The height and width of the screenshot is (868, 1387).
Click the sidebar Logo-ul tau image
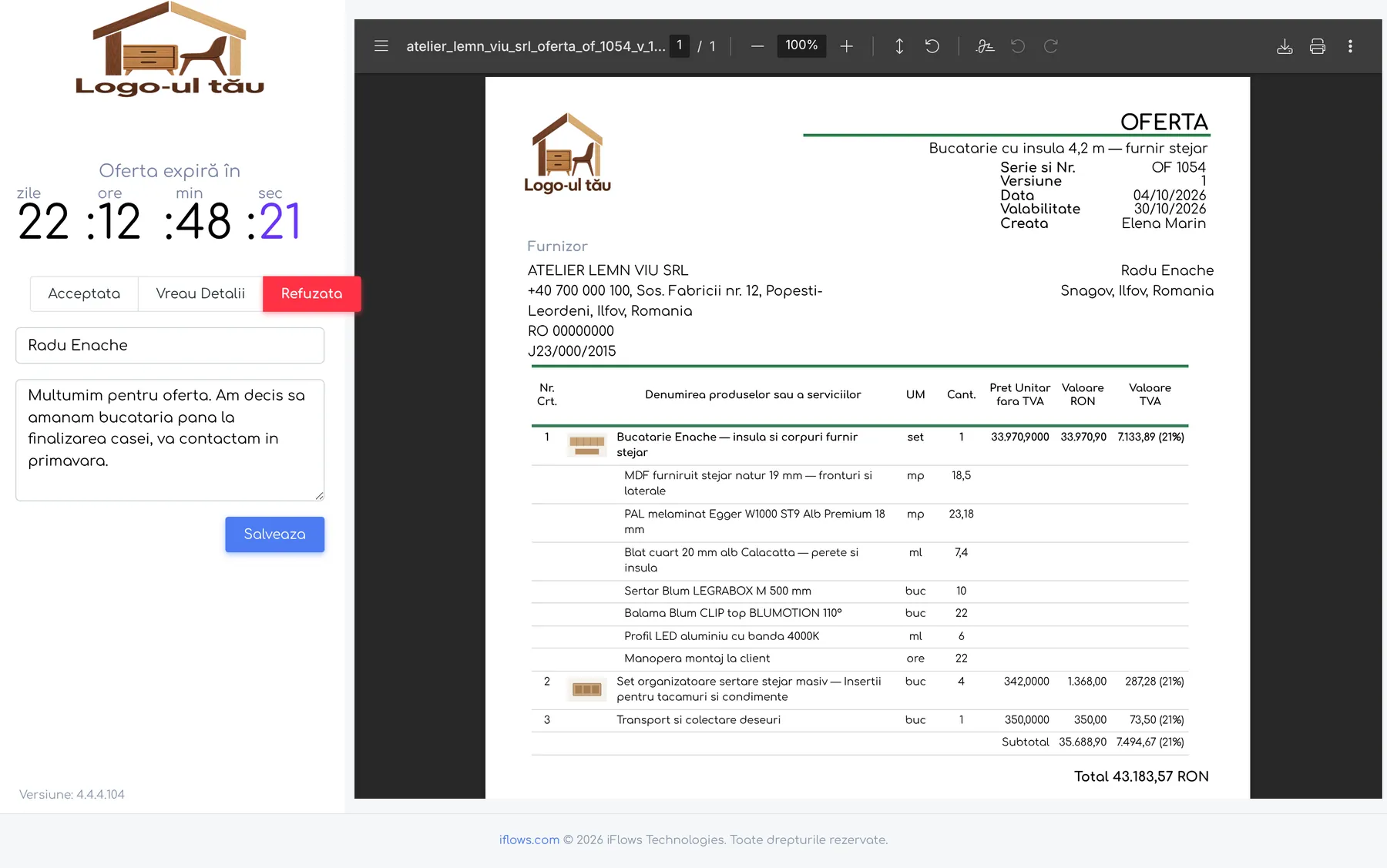click(x=170, y=49)
